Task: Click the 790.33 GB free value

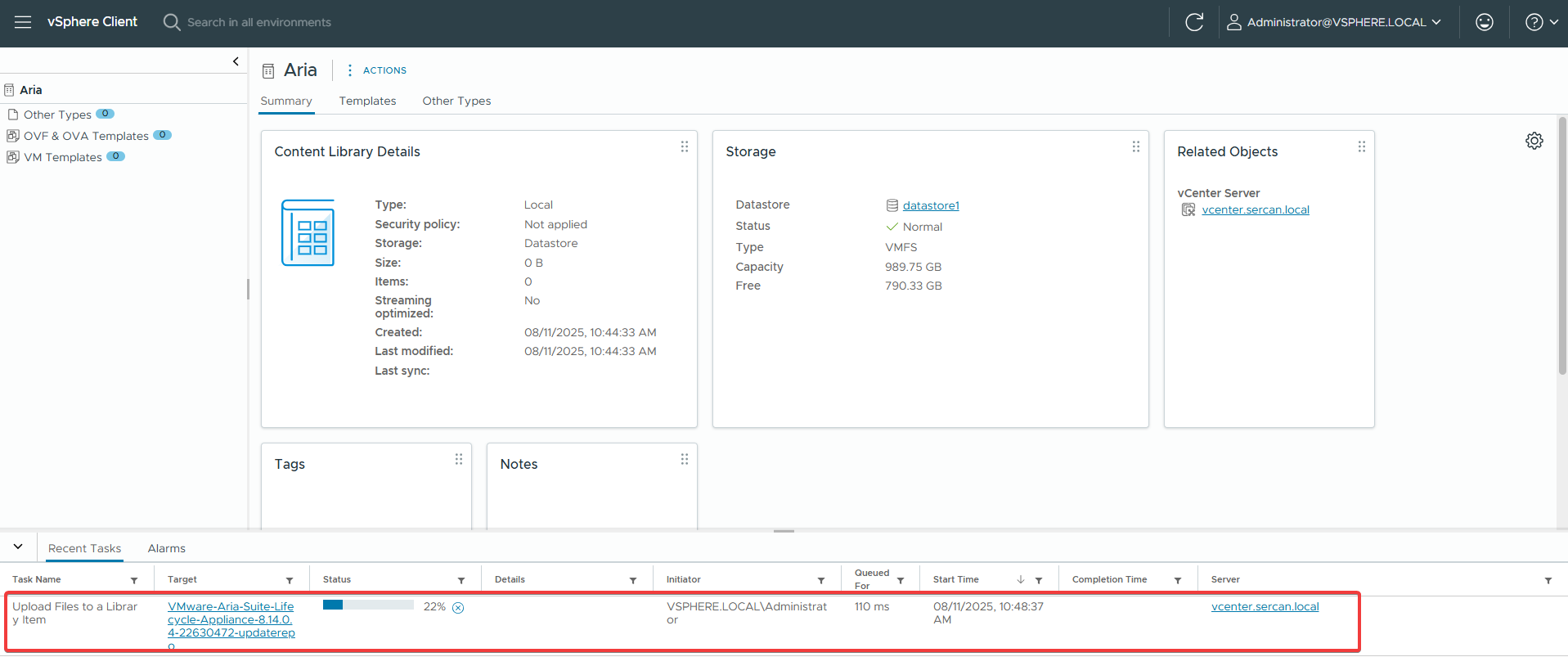Action: click(913, 286)
